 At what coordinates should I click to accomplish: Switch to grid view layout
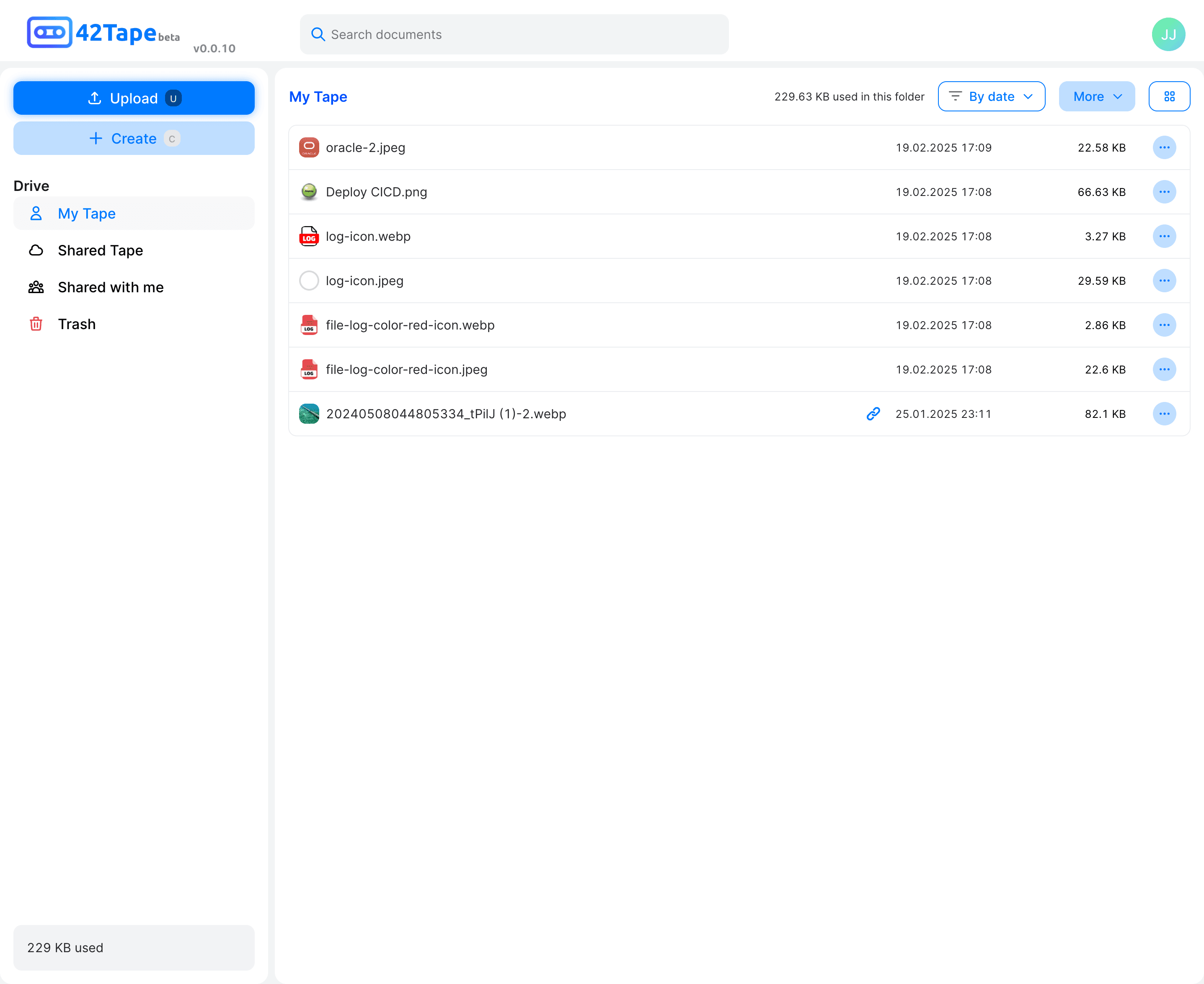[1169, 96]
